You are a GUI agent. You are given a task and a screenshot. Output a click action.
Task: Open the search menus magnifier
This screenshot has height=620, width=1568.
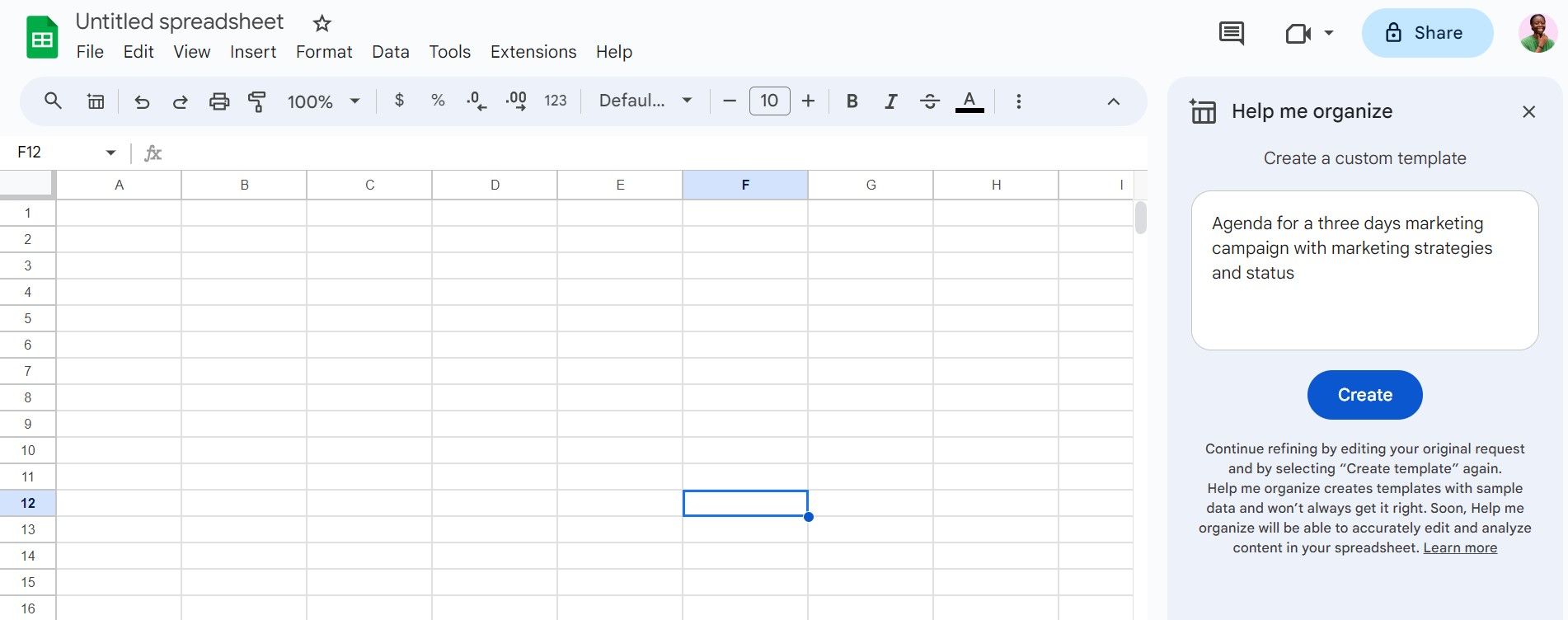pos(53,101)
